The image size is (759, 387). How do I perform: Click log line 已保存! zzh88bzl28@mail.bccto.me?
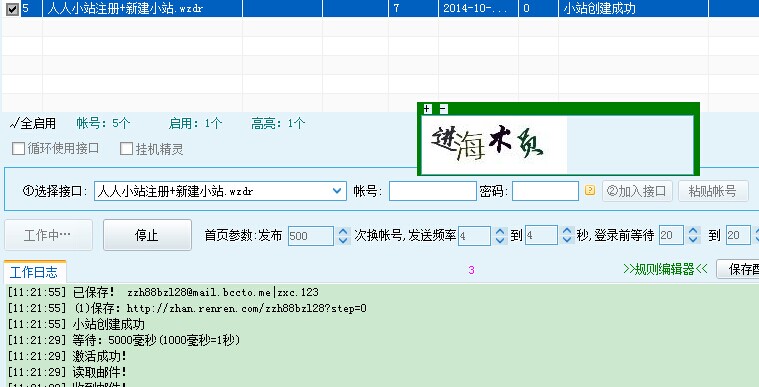click(163, 292)
